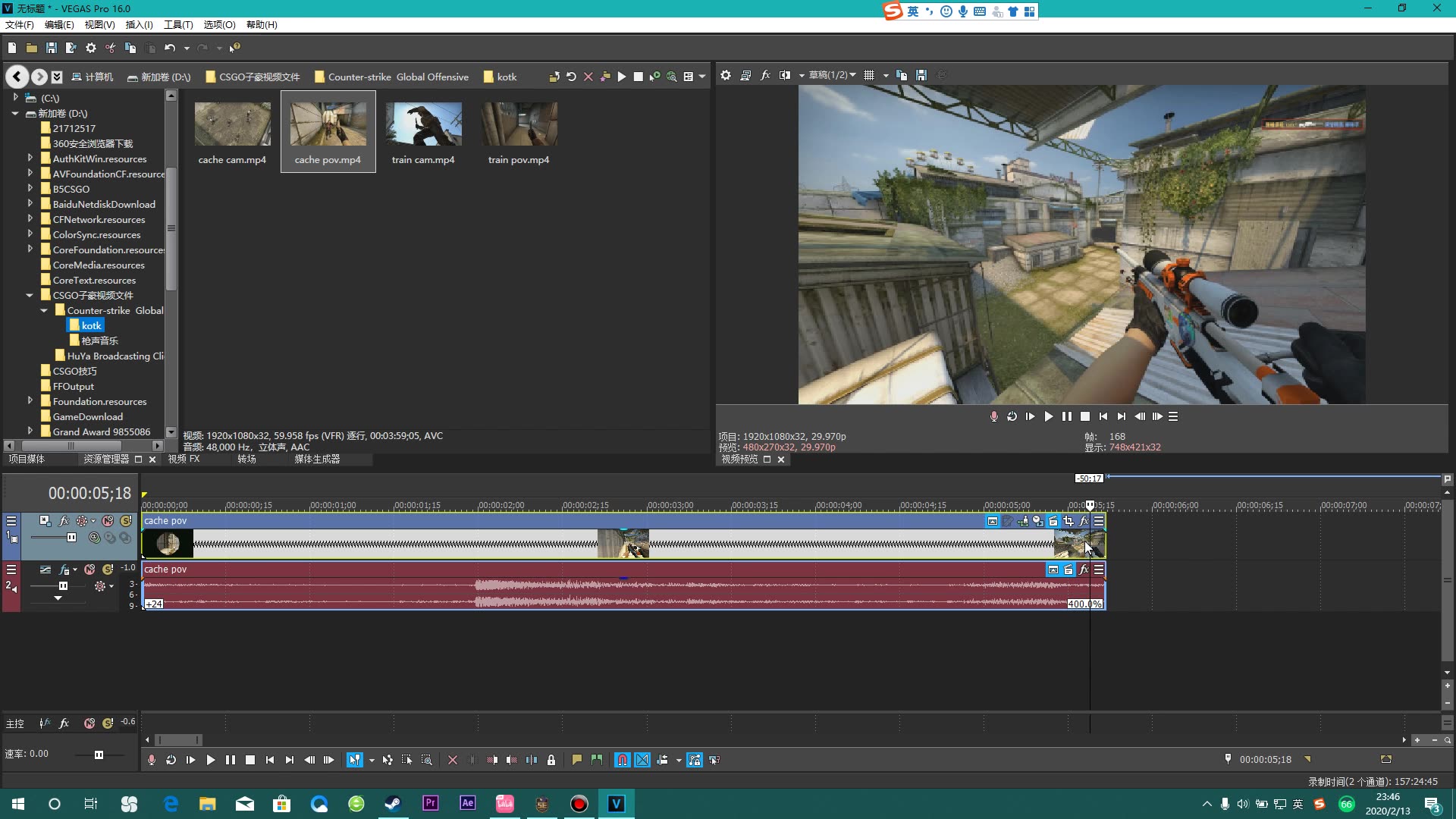Viewport: 1456px width, 819px height.
Task: Insert region with green region icon
Action: point(597,760)
